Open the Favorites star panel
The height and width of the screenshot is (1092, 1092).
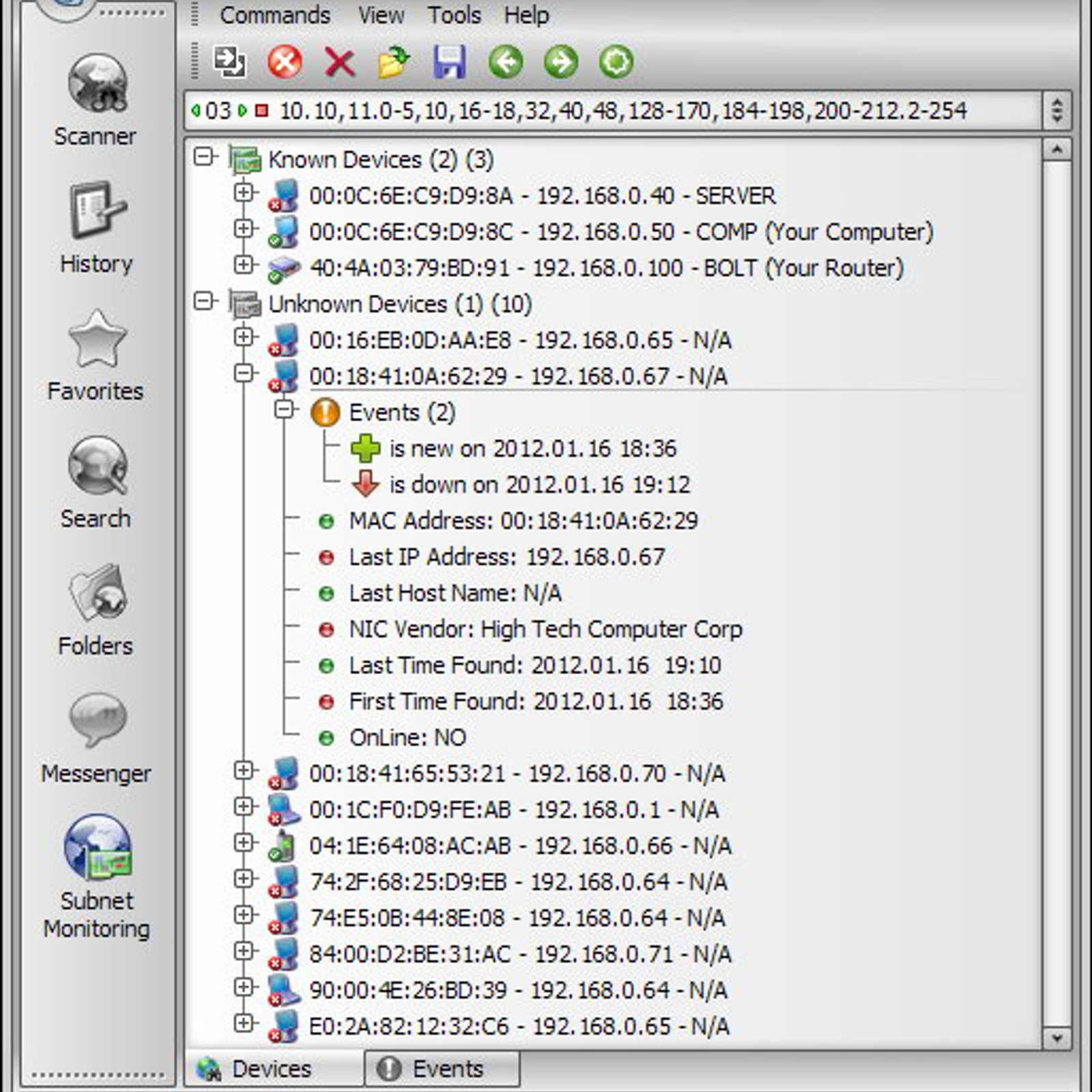(x=96, y=356)
